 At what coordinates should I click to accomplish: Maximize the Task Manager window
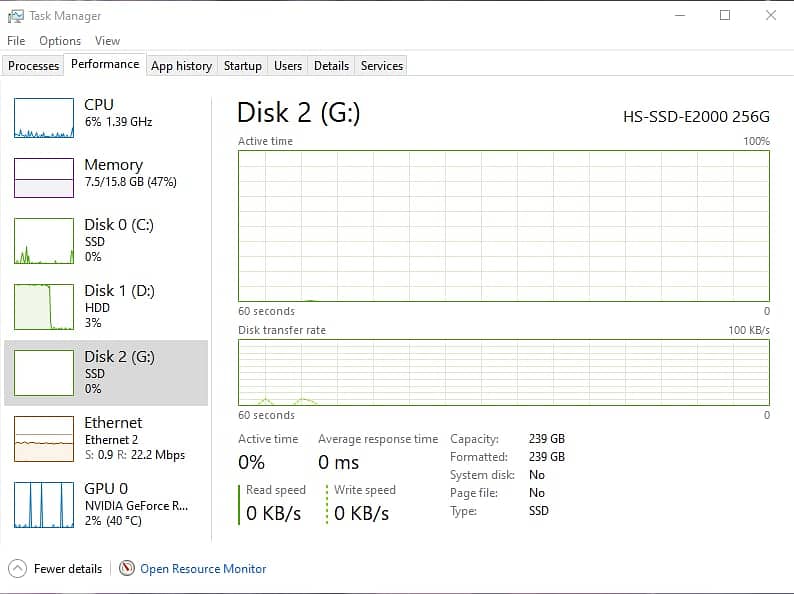click(x=725, y=16)
